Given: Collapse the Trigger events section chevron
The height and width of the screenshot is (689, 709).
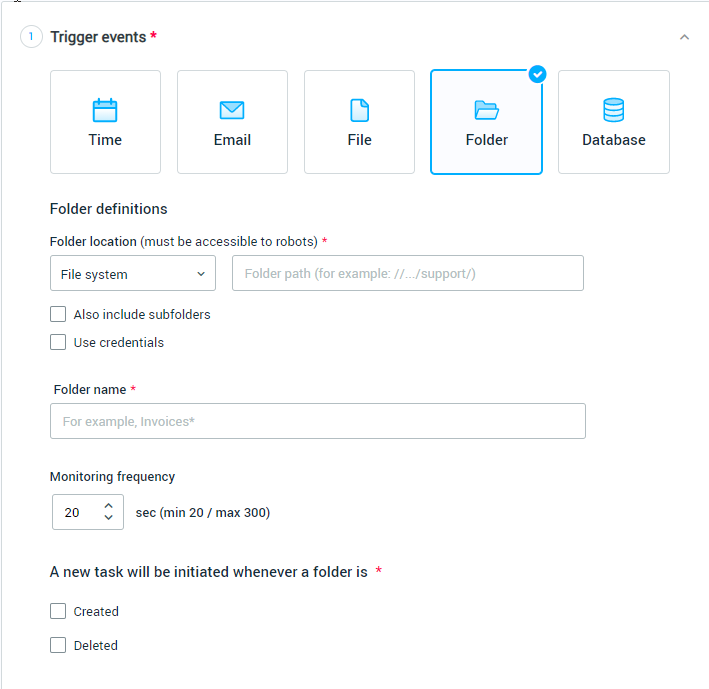Looking at the screenshot, I should point(684,37).
